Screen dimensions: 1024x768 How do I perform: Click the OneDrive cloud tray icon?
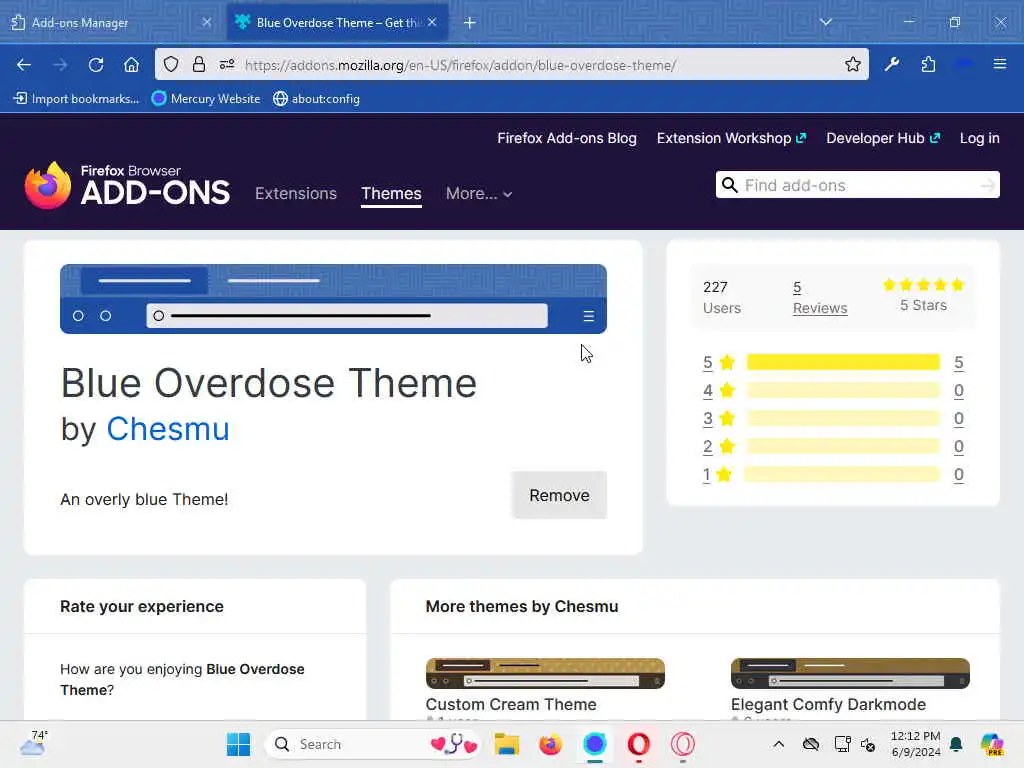[x=811, y=744]
